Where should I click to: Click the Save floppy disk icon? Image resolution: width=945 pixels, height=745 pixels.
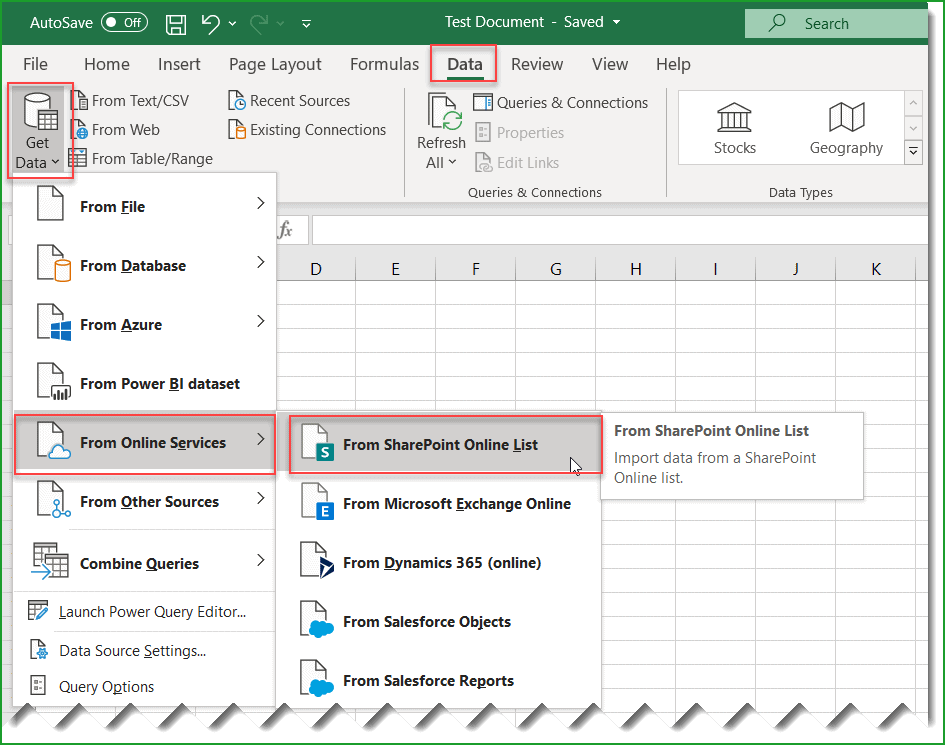click(x=176, y=24)
